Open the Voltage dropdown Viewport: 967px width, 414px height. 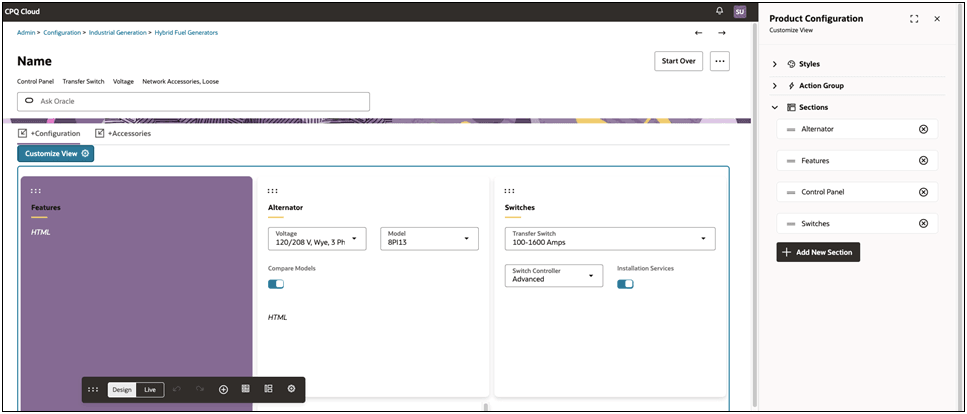317,239
